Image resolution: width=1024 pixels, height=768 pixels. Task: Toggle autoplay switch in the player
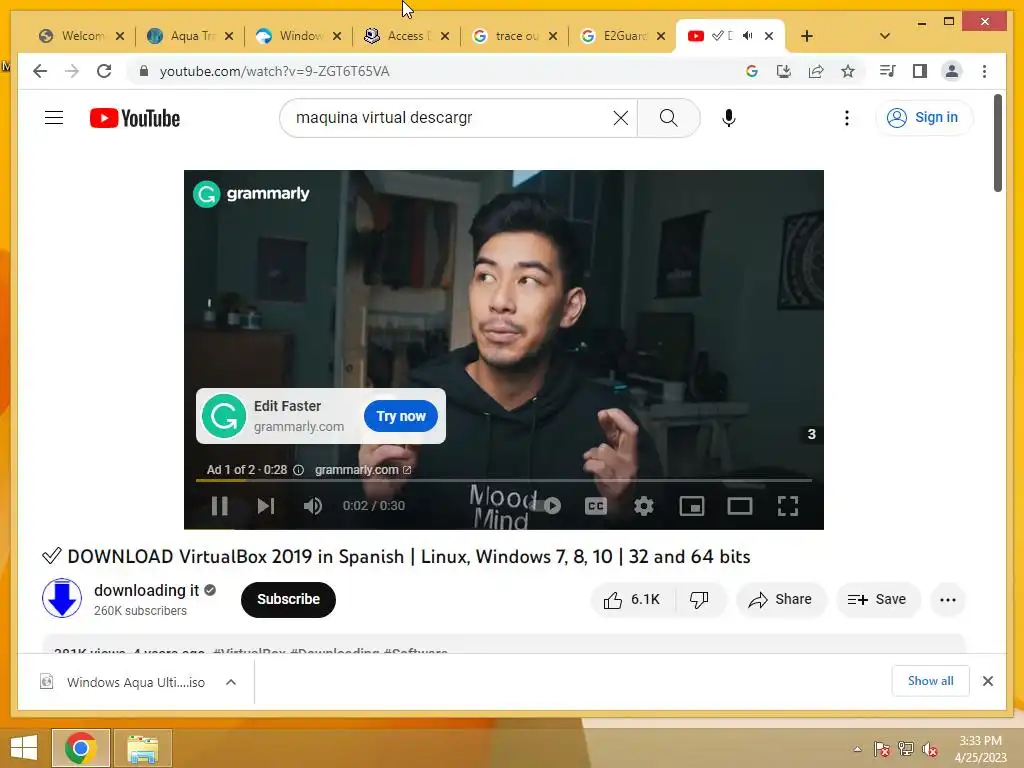[x=547, y=505]
